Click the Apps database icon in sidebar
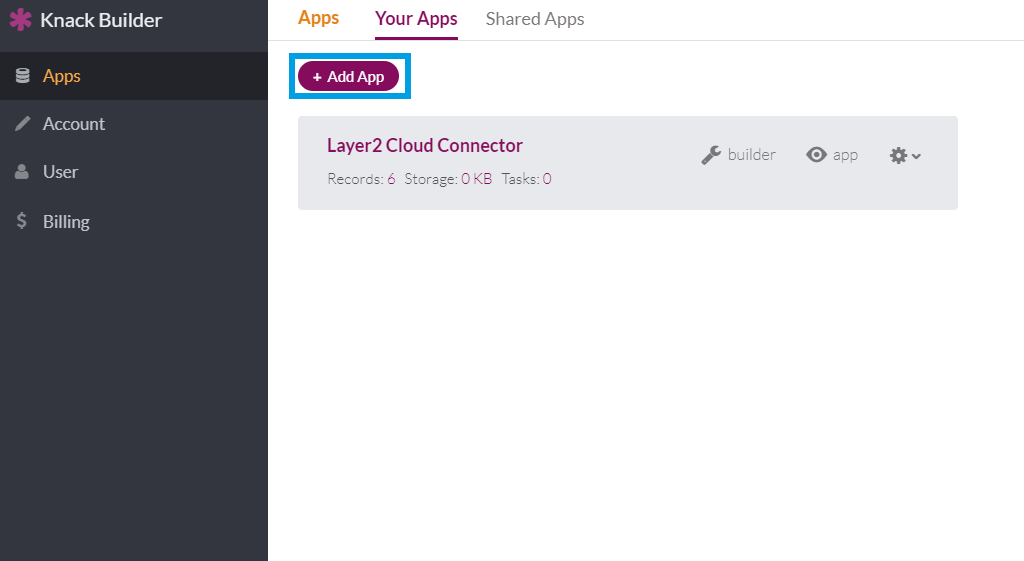Screen dimensions: 1024x561 pyautogui.click(x=22, y=76)
